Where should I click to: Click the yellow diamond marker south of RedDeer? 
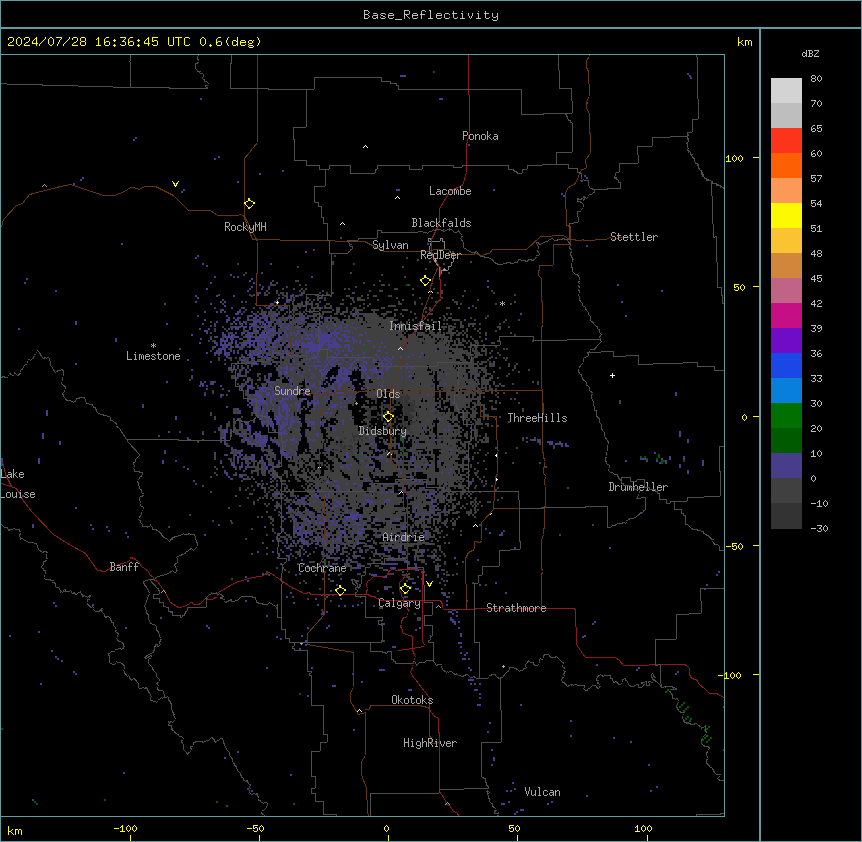tap(425, 281)
